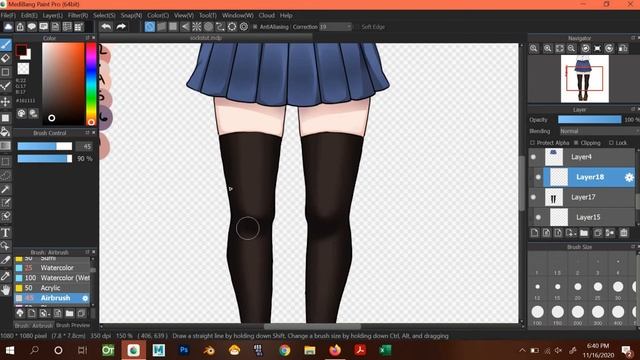
Task: Enable the radial snap icon
Action: coord(197,27)
